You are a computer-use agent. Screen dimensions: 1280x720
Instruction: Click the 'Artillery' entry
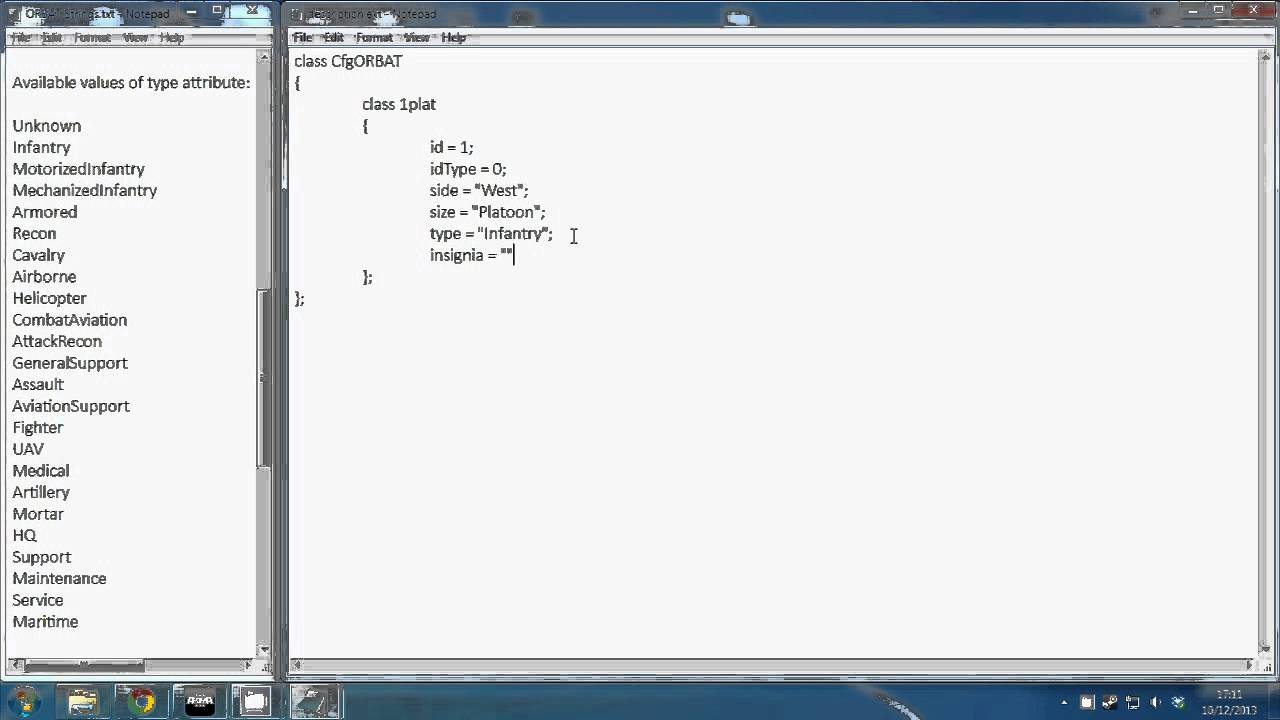click(x=41, y=492)
